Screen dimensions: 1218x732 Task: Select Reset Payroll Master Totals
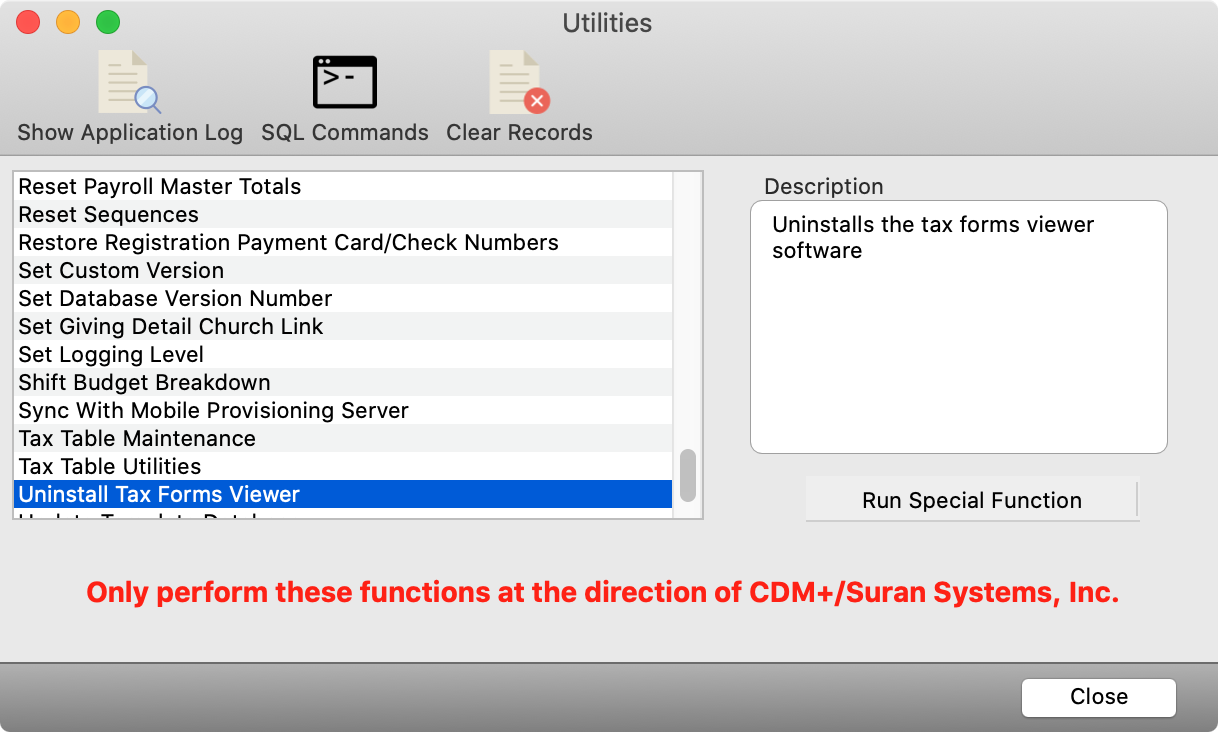[160, 187]
